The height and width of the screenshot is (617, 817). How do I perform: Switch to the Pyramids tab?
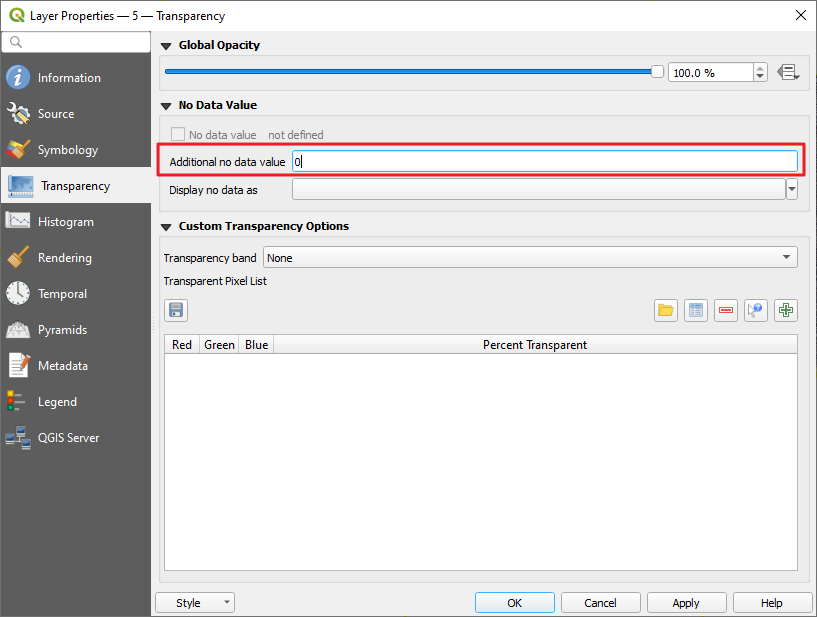(x=62, y=330)
